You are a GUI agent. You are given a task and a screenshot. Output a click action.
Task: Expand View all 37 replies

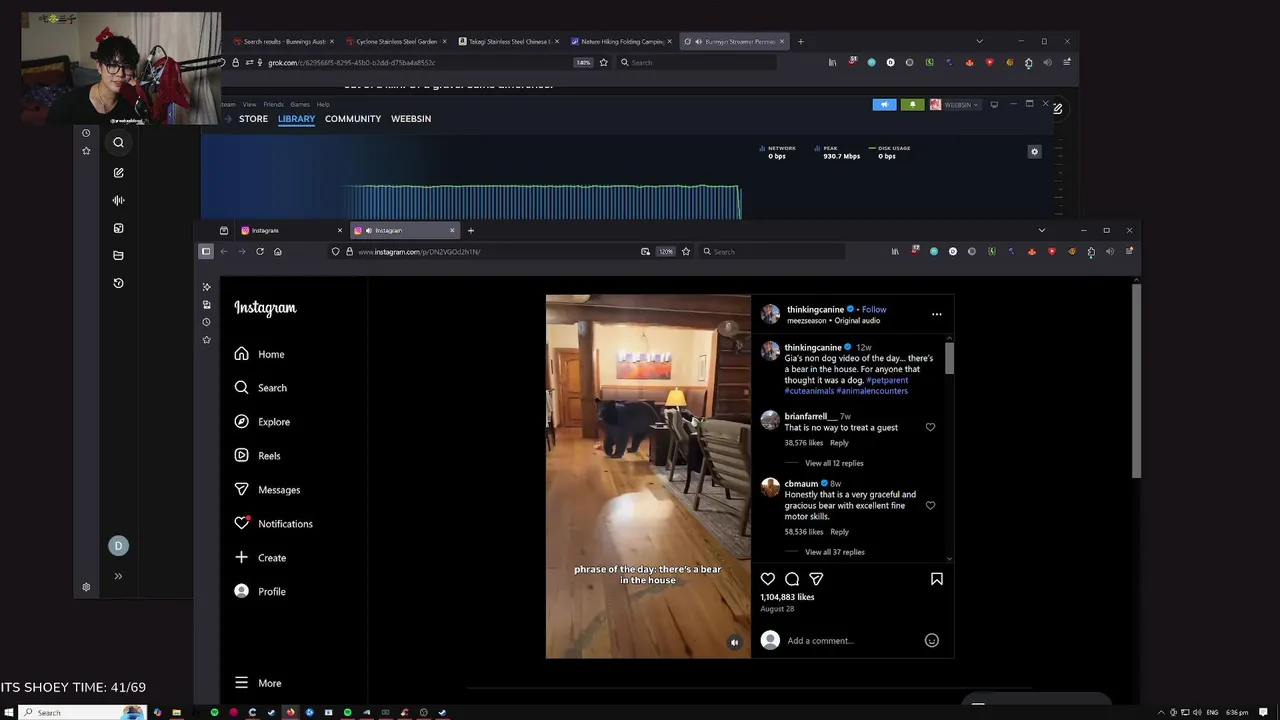[835, 552]
